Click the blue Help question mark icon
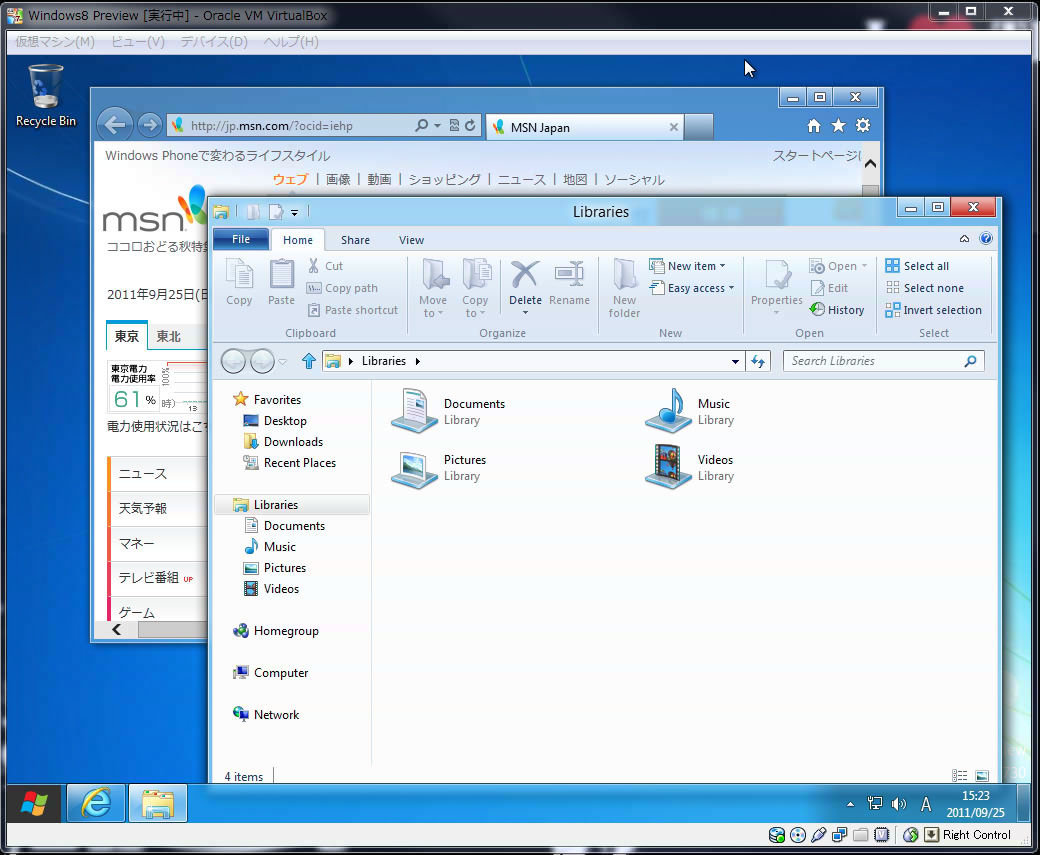1040x855 pixels. pyautogui.click(x=986, y=239)
